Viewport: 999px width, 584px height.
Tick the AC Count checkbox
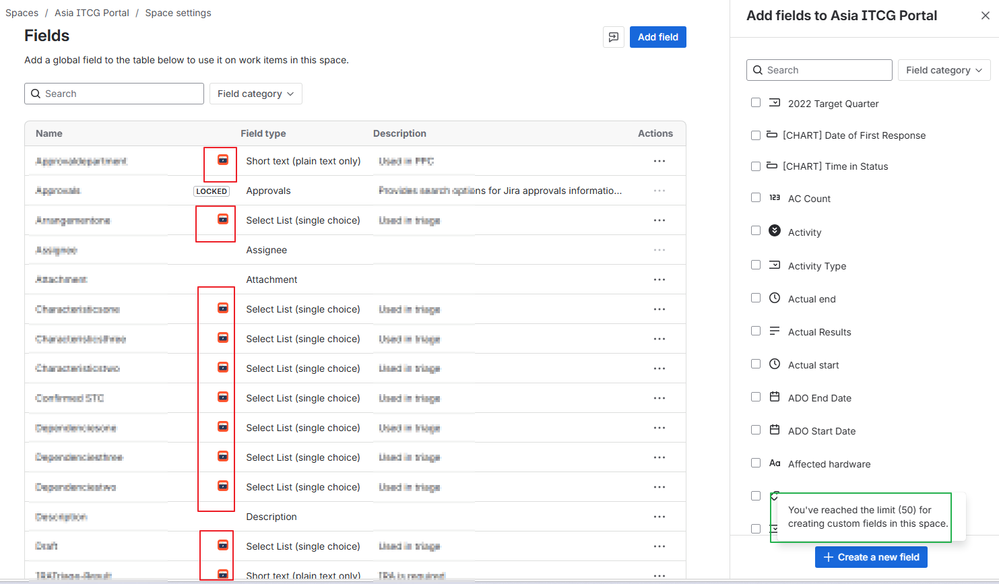click(756, 197)
